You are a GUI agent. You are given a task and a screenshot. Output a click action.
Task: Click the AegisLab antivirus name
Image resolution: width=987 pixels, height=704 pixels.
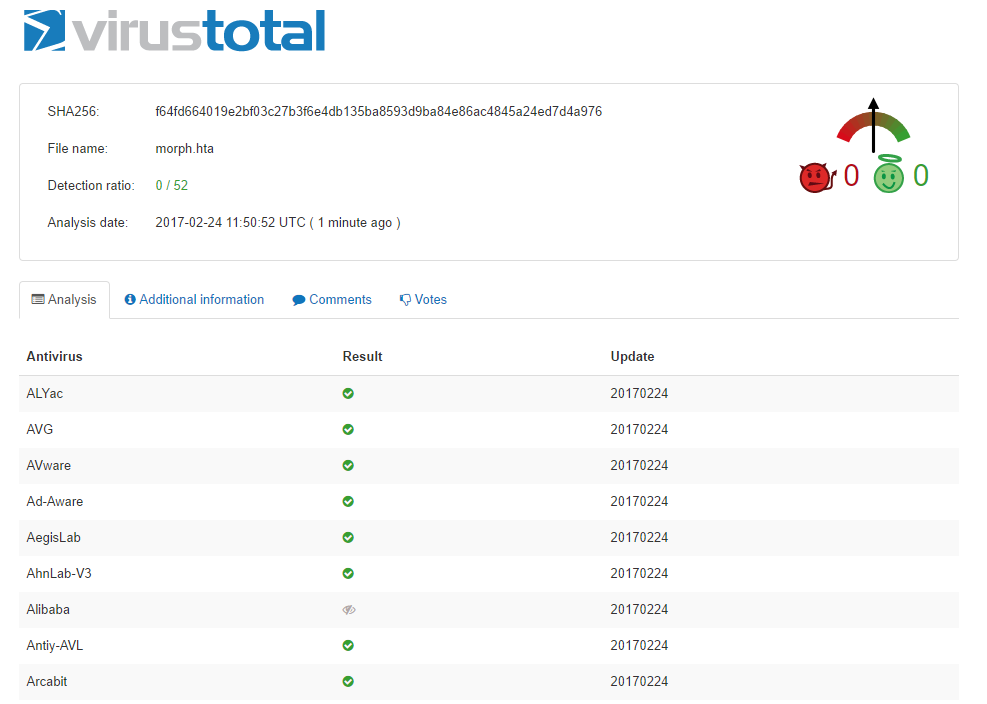[x=54, y=537]
